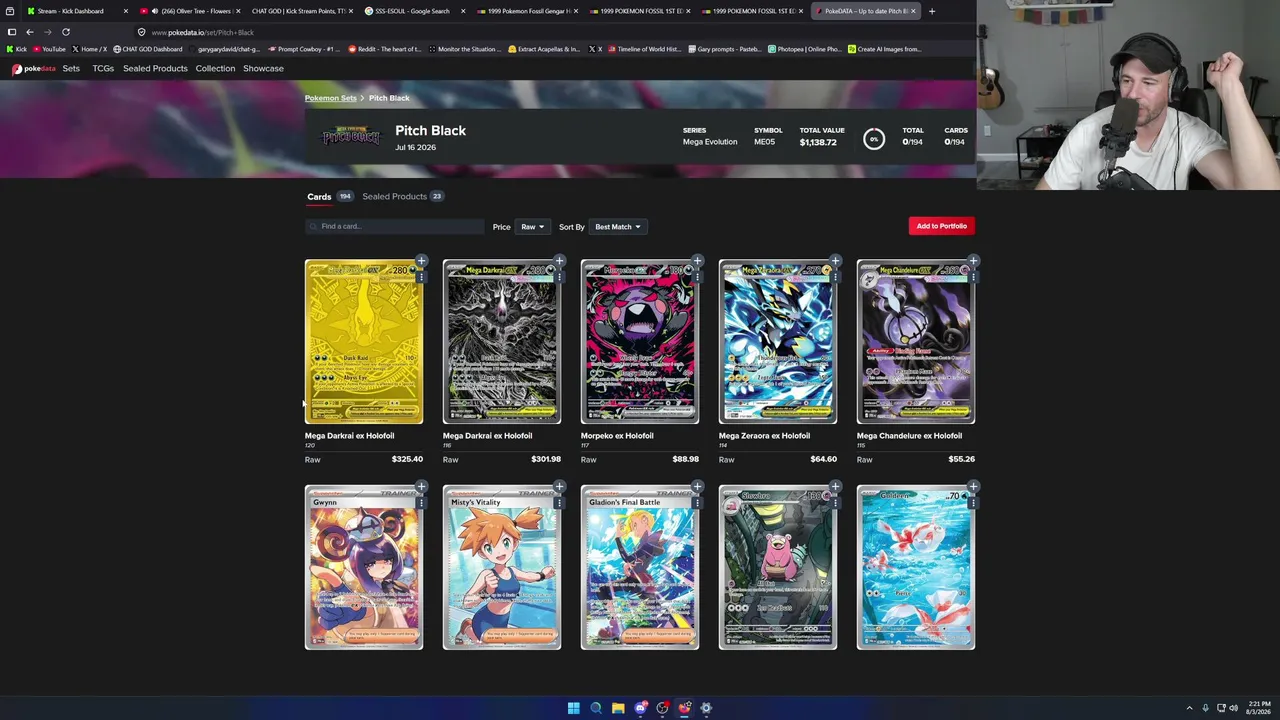Open the Settings gear on the taskbar

[x=706, y=708]
